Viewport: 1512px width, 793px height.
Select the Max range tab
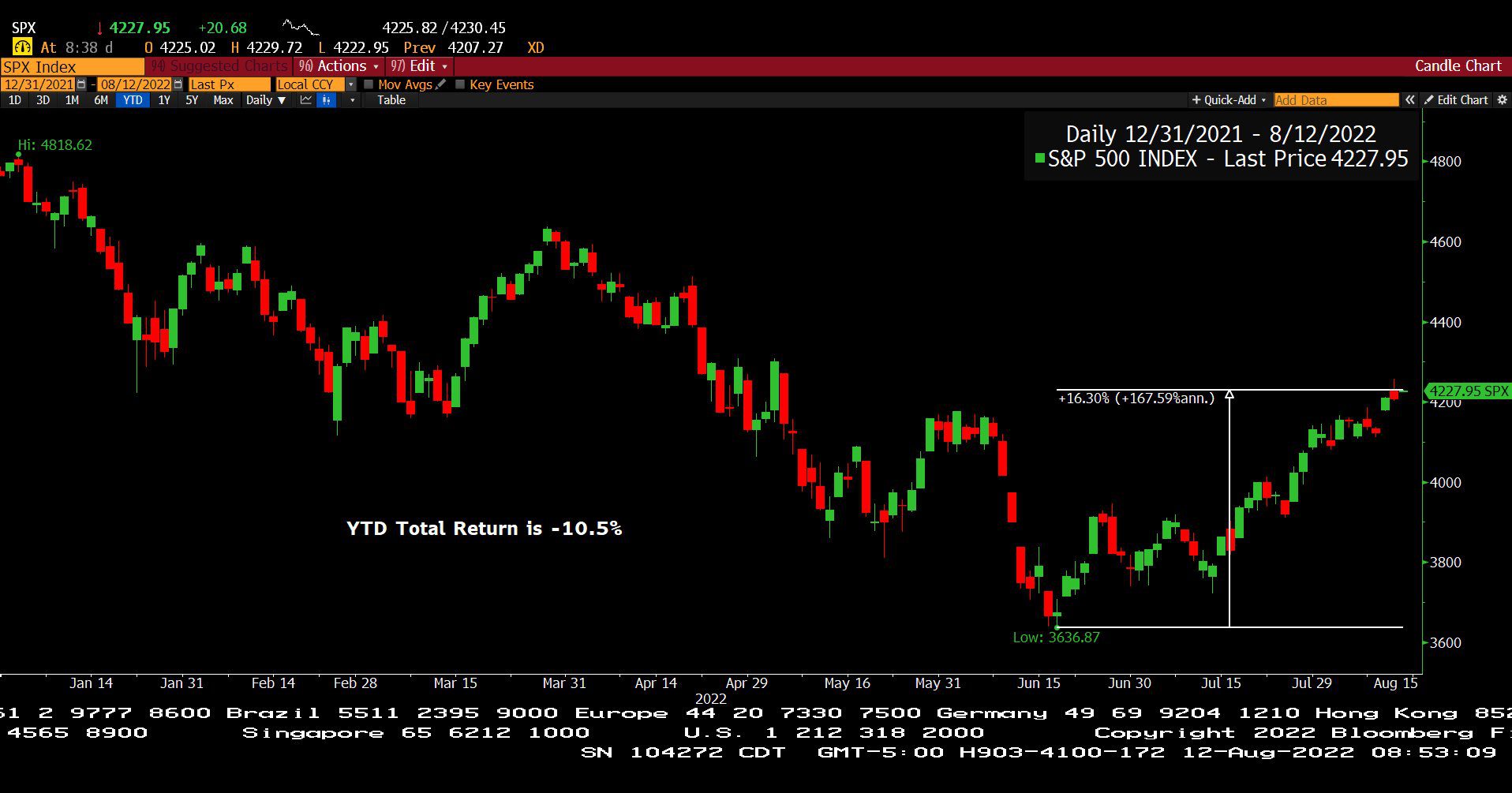(223, 100)
